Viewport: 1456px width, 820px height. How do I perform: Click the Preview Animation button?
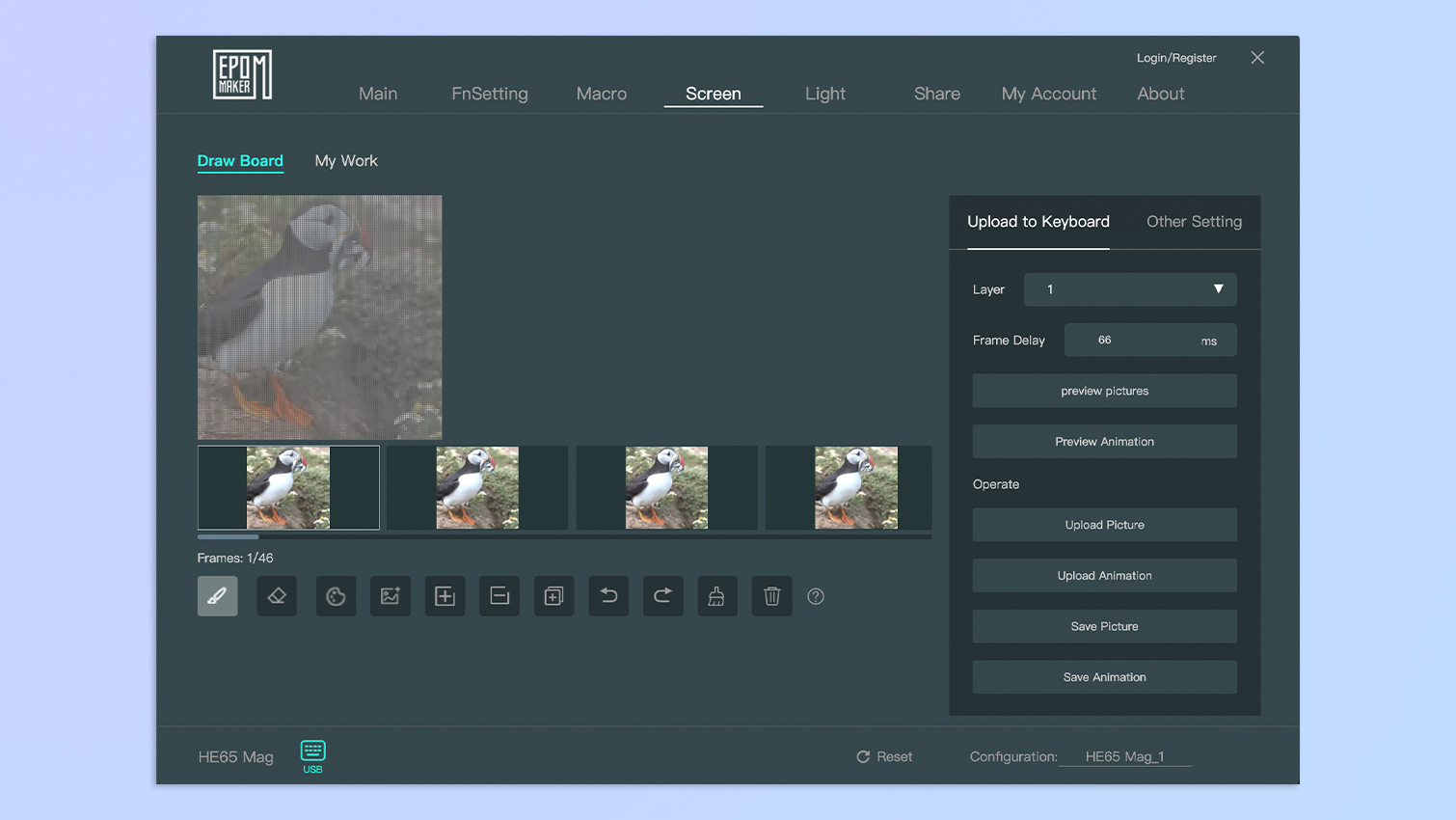[x=1104, y=442]
